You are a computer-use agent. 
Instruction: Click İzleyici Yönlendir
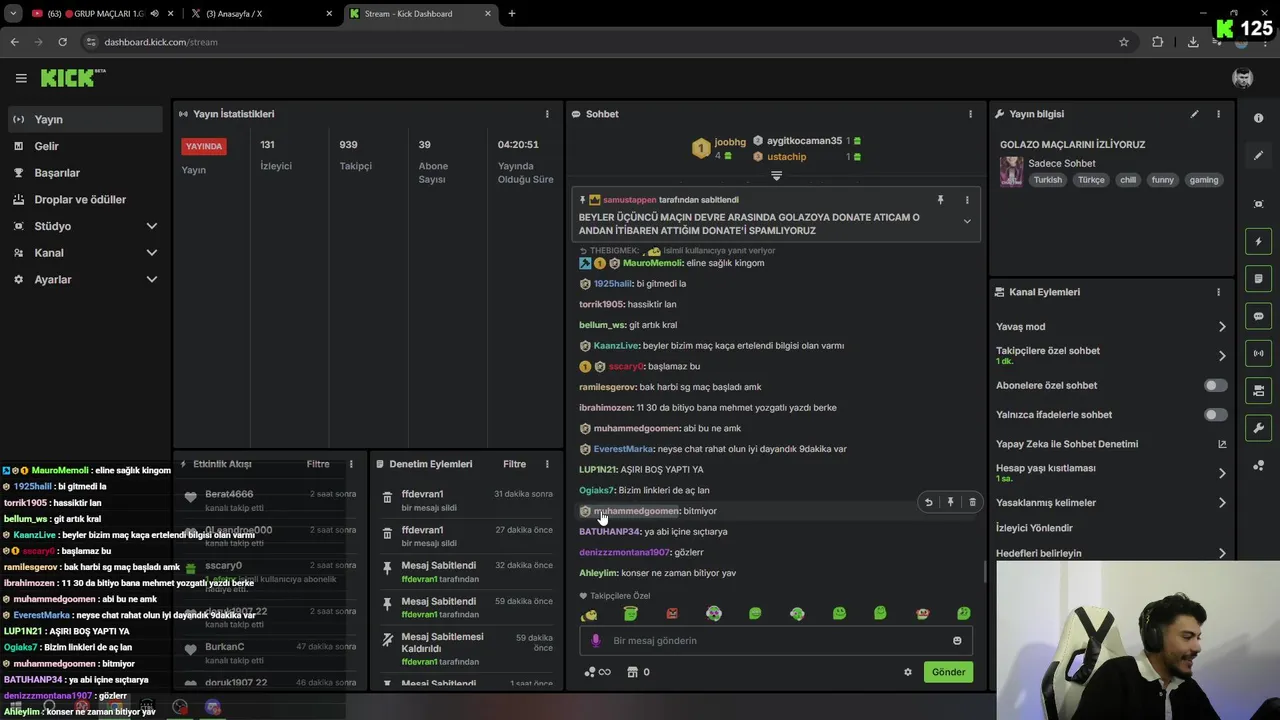point(1034,528)
